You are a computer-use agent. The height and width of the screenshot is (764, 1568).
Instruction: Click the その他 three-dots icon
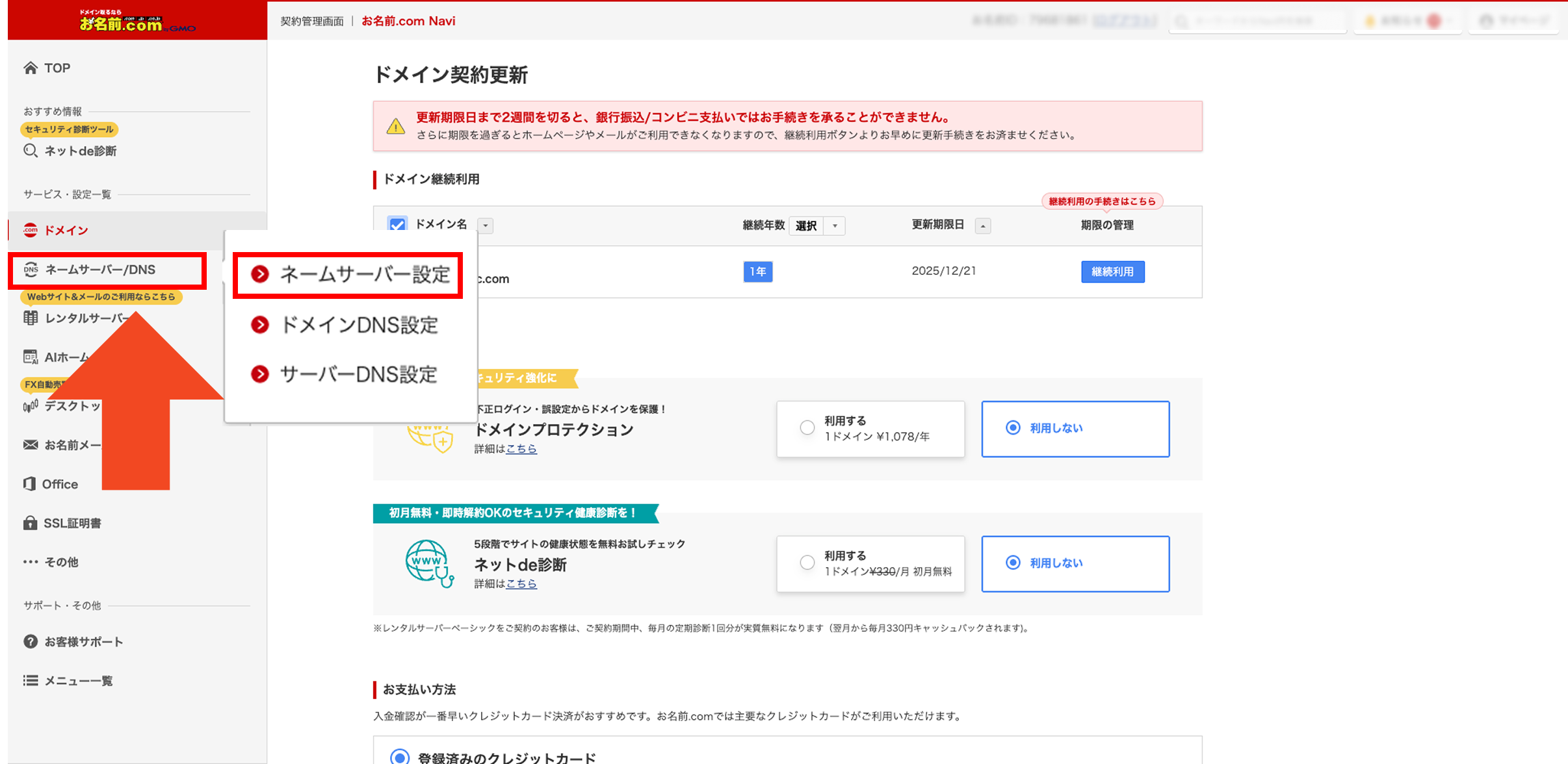point(31,562)
